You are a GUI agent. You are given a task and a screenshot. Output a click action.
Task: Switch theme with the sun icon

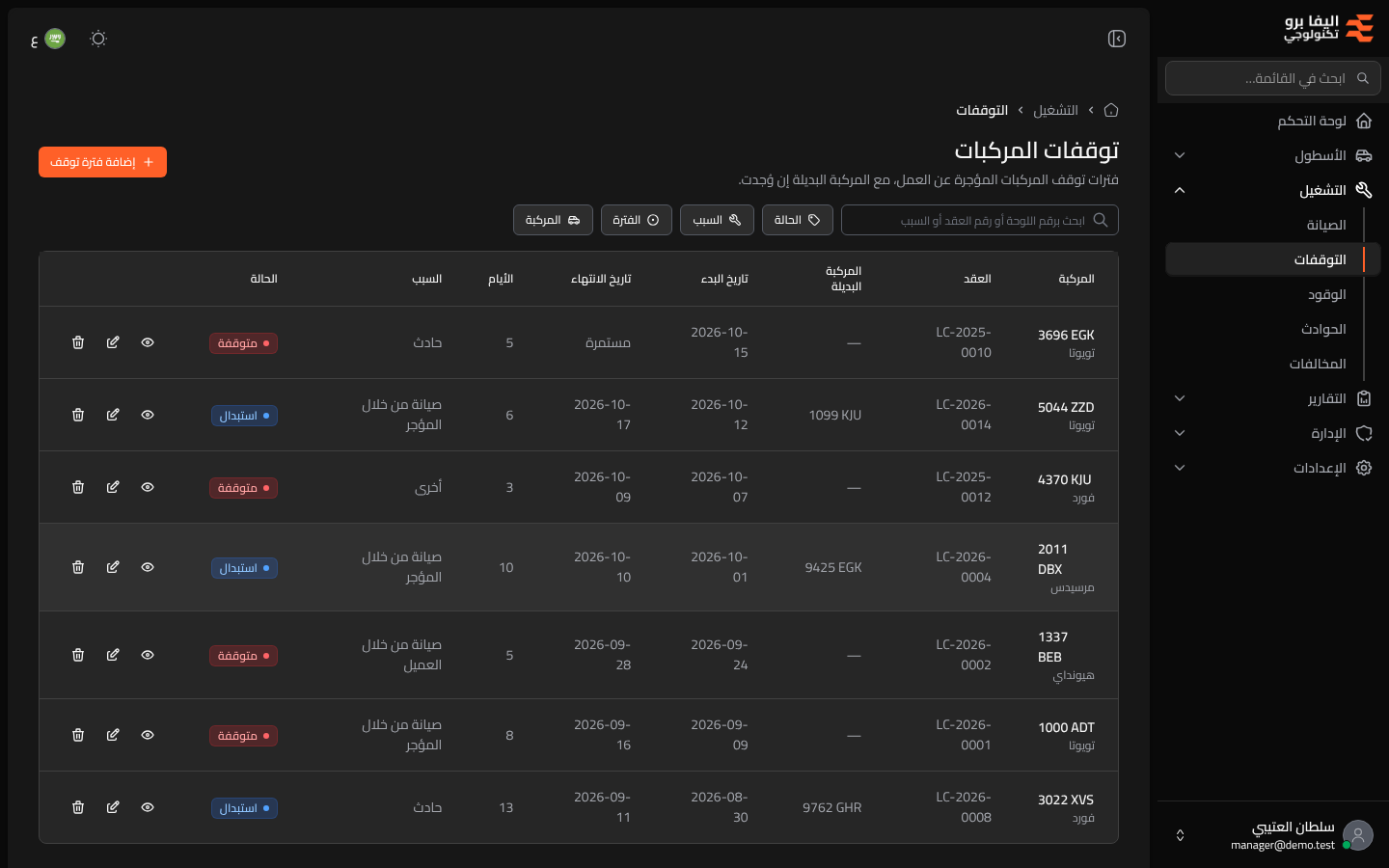(x=98, y=39)
